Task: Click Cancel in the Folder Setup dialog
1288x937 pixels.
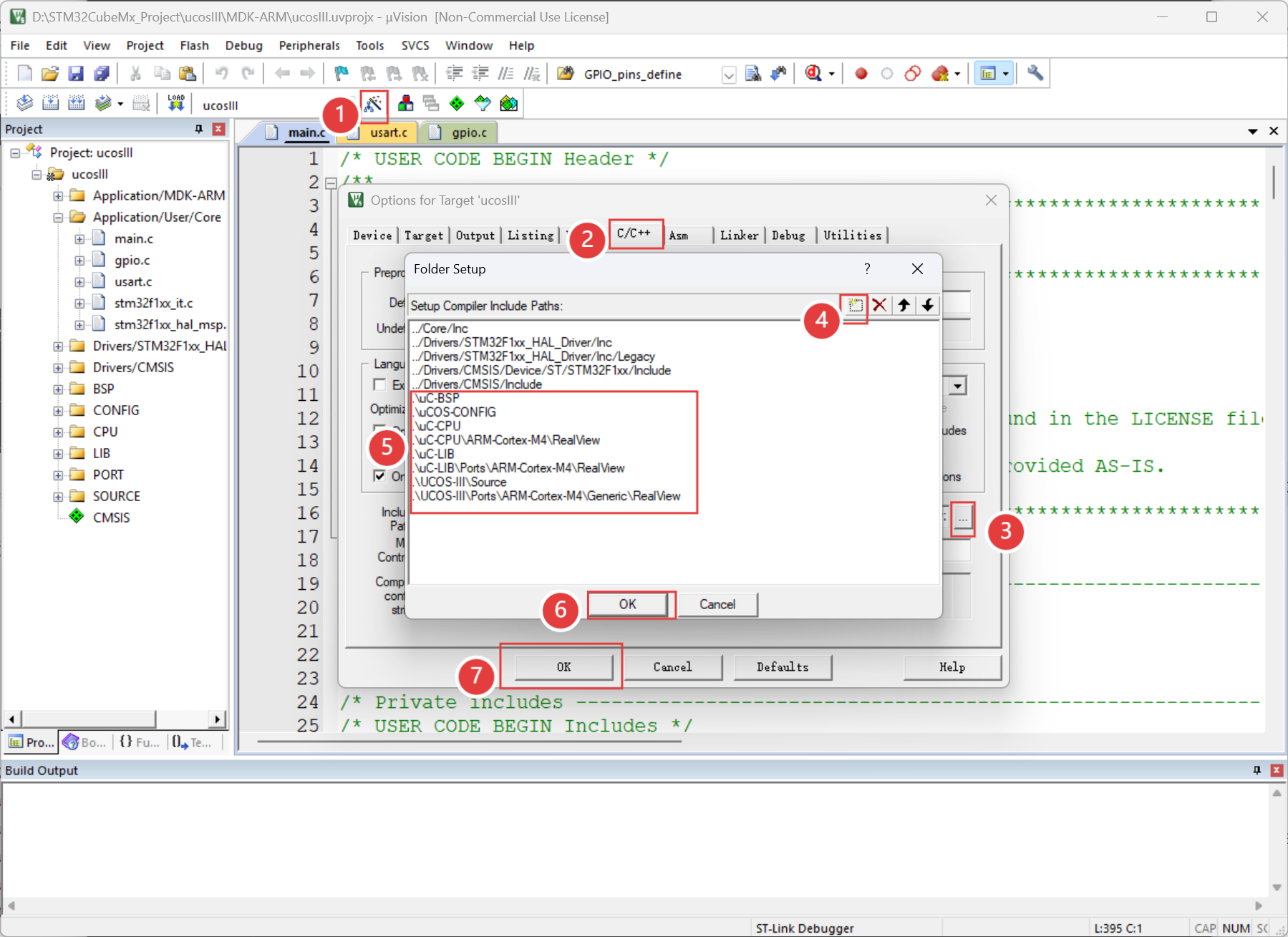Action: 717,604
